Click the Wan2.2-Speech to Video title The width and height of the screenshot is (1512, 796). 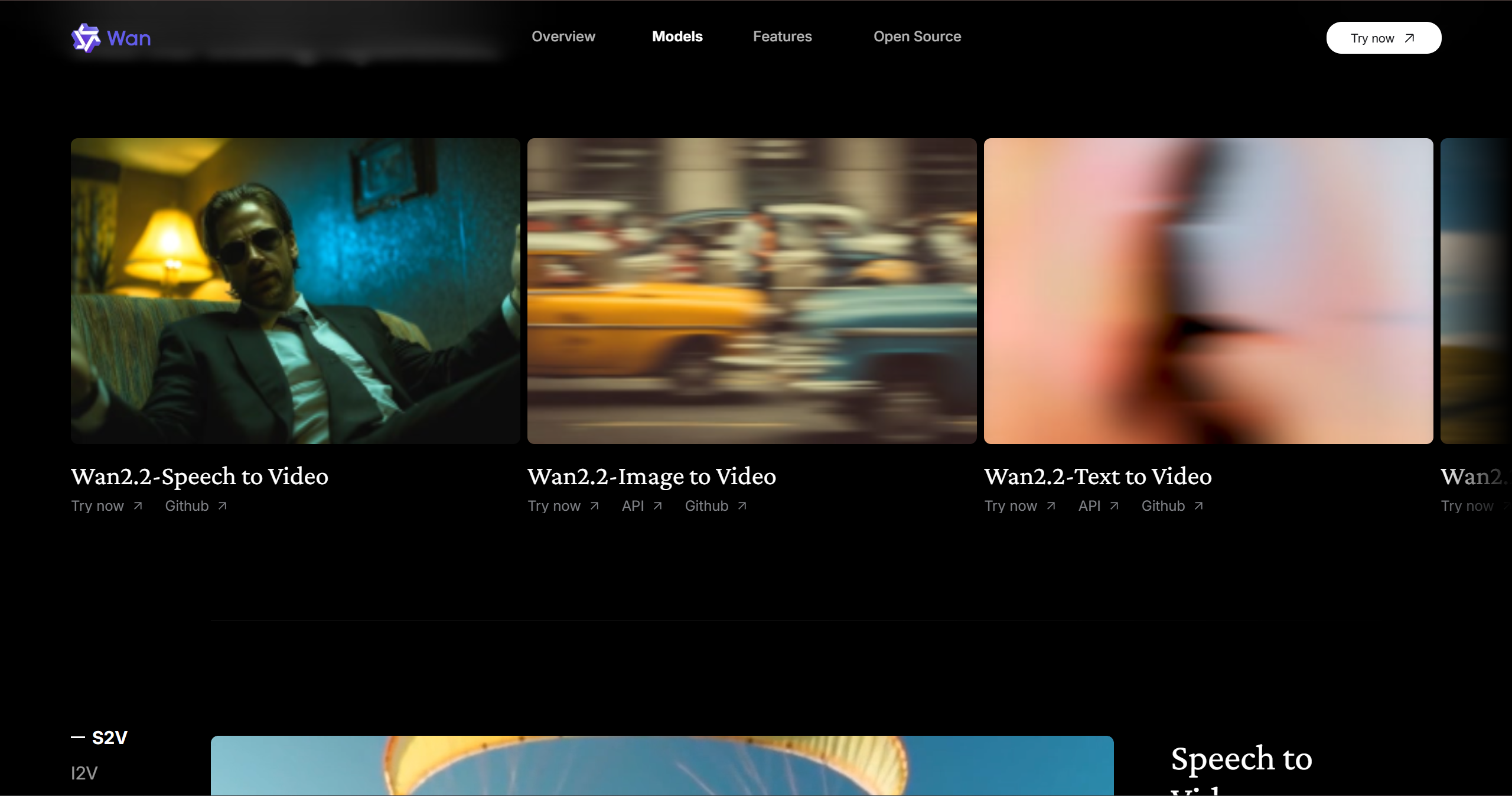(x=200, y=477)
